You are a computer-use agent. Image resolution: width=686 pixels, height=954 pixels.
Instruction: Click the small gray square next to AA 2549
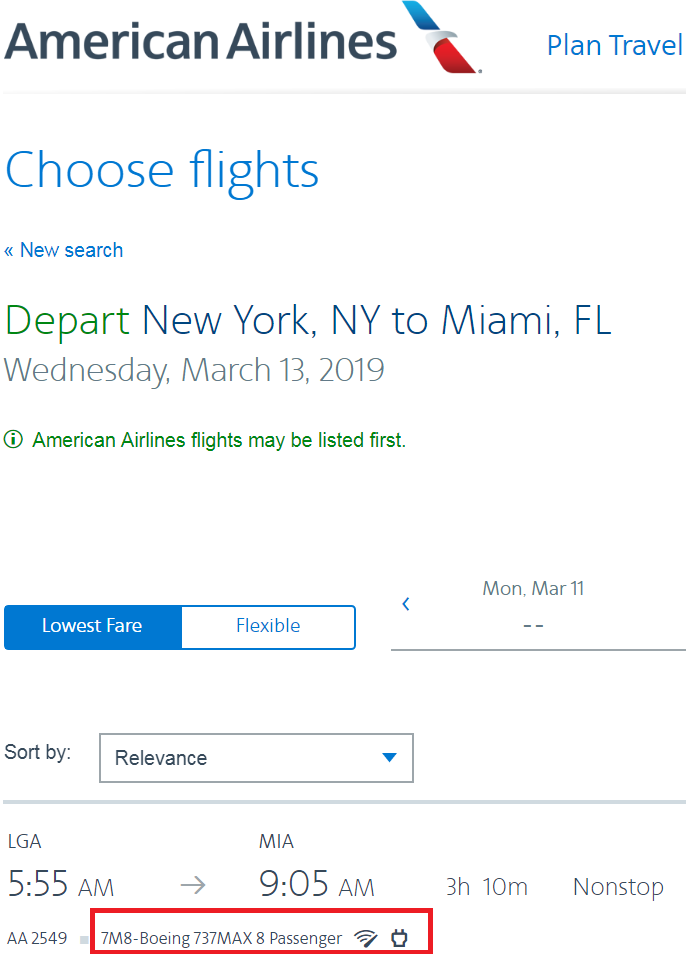84,940
